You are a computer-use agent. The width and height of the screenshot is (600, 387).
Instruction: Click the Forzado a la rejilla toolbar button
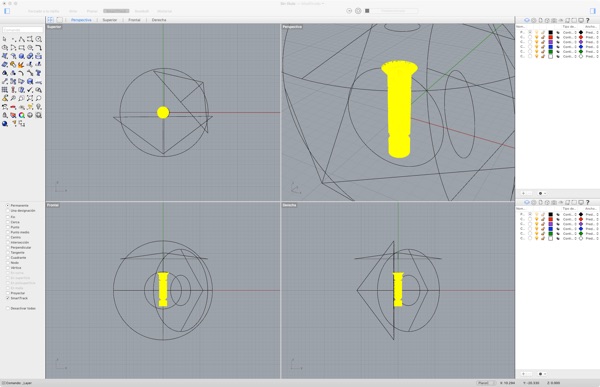pos(44,11)
